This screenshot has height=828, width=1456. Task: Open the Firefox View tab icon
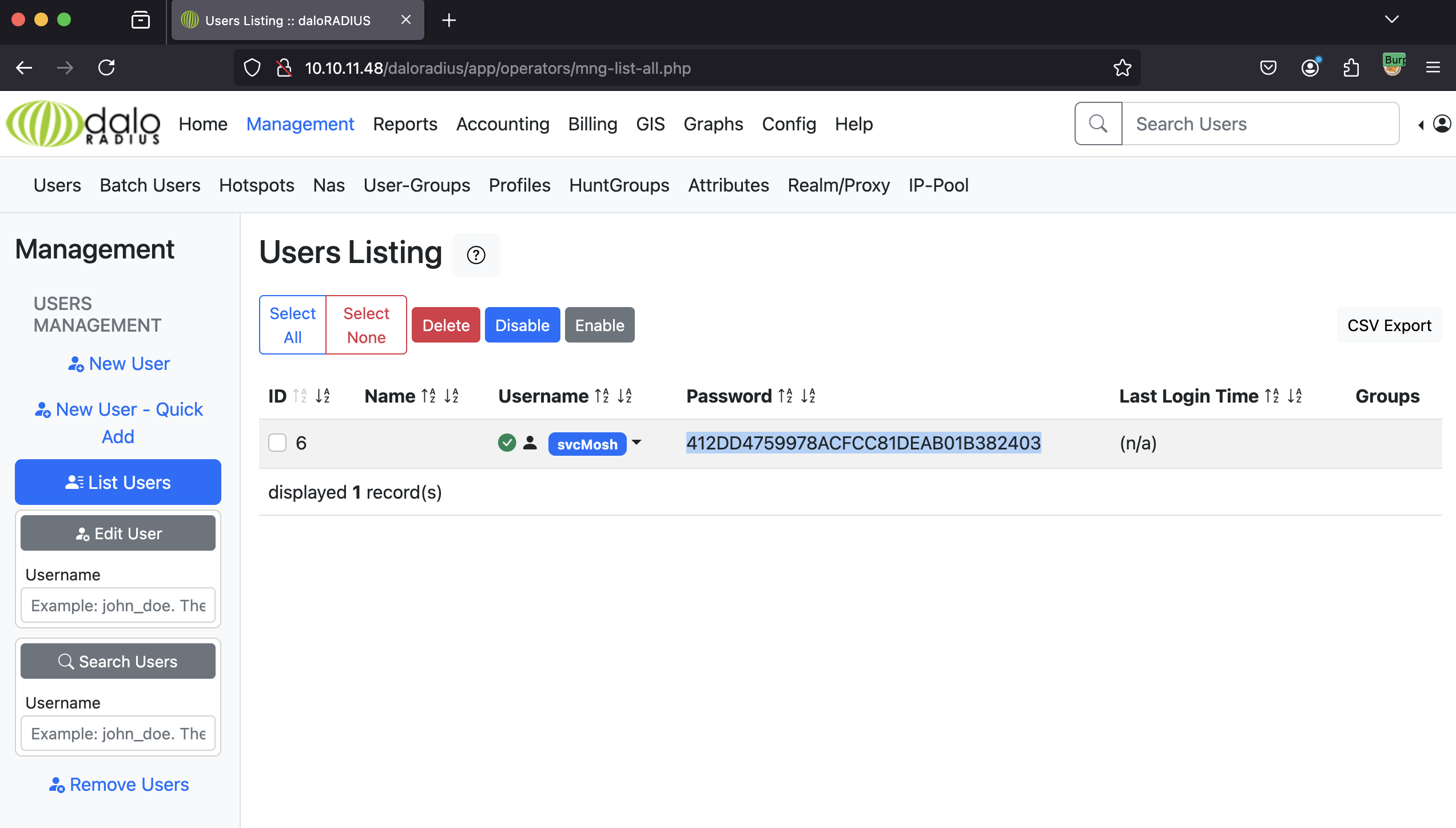pos(140,20)
